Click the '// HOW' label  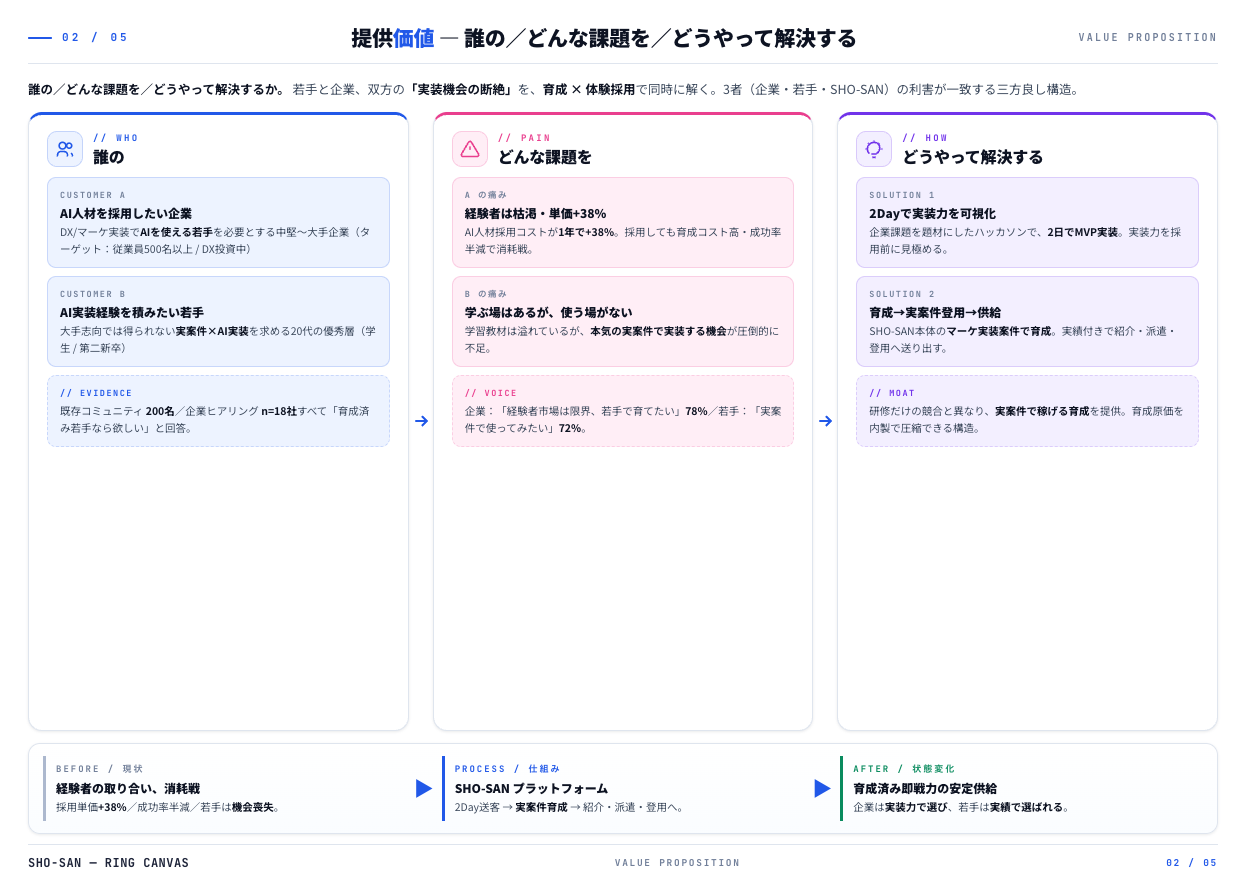tap(925, 138)
